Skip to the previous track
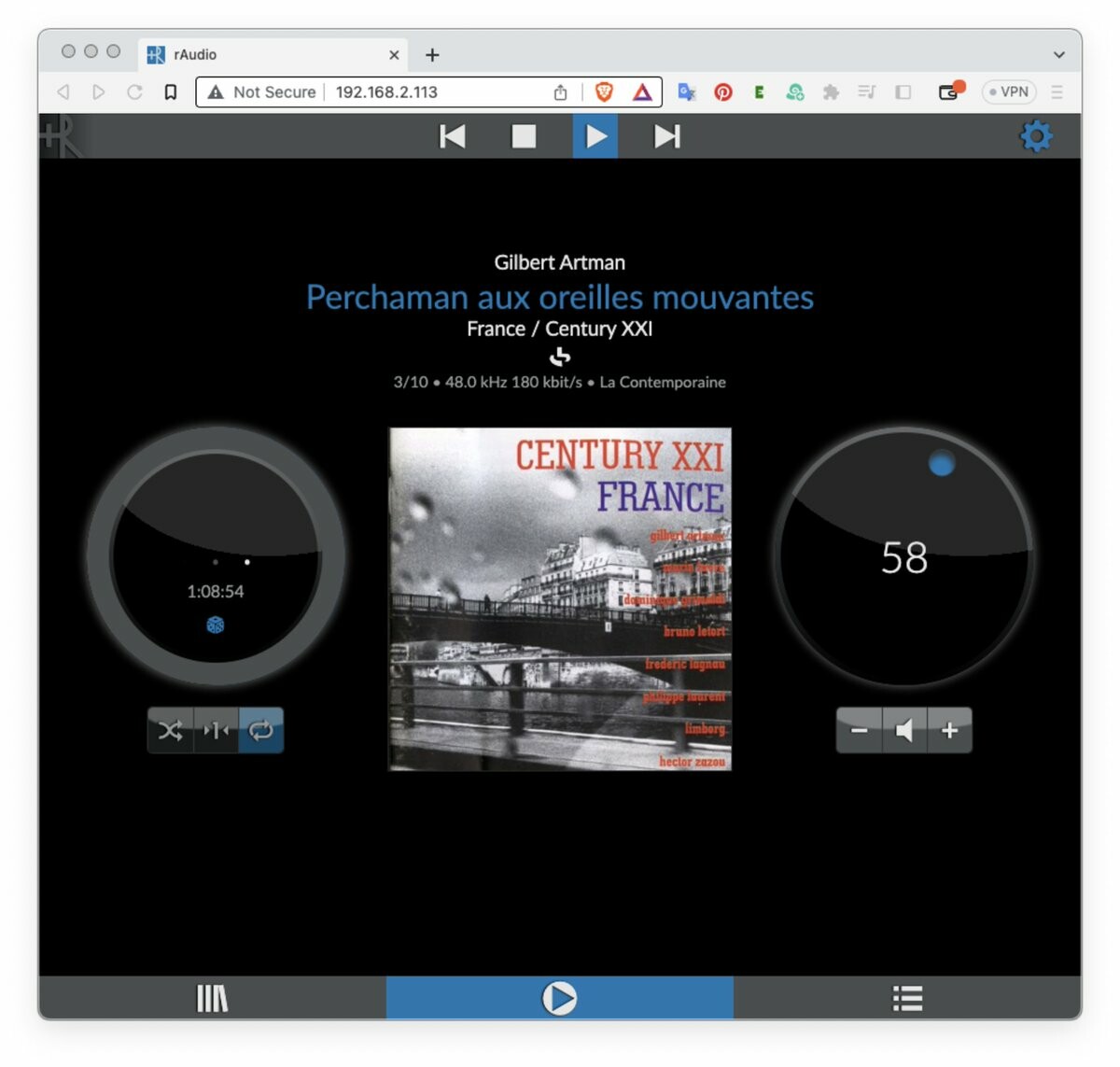Viewport: 1120px width, 1067px height. pos(453,137)
